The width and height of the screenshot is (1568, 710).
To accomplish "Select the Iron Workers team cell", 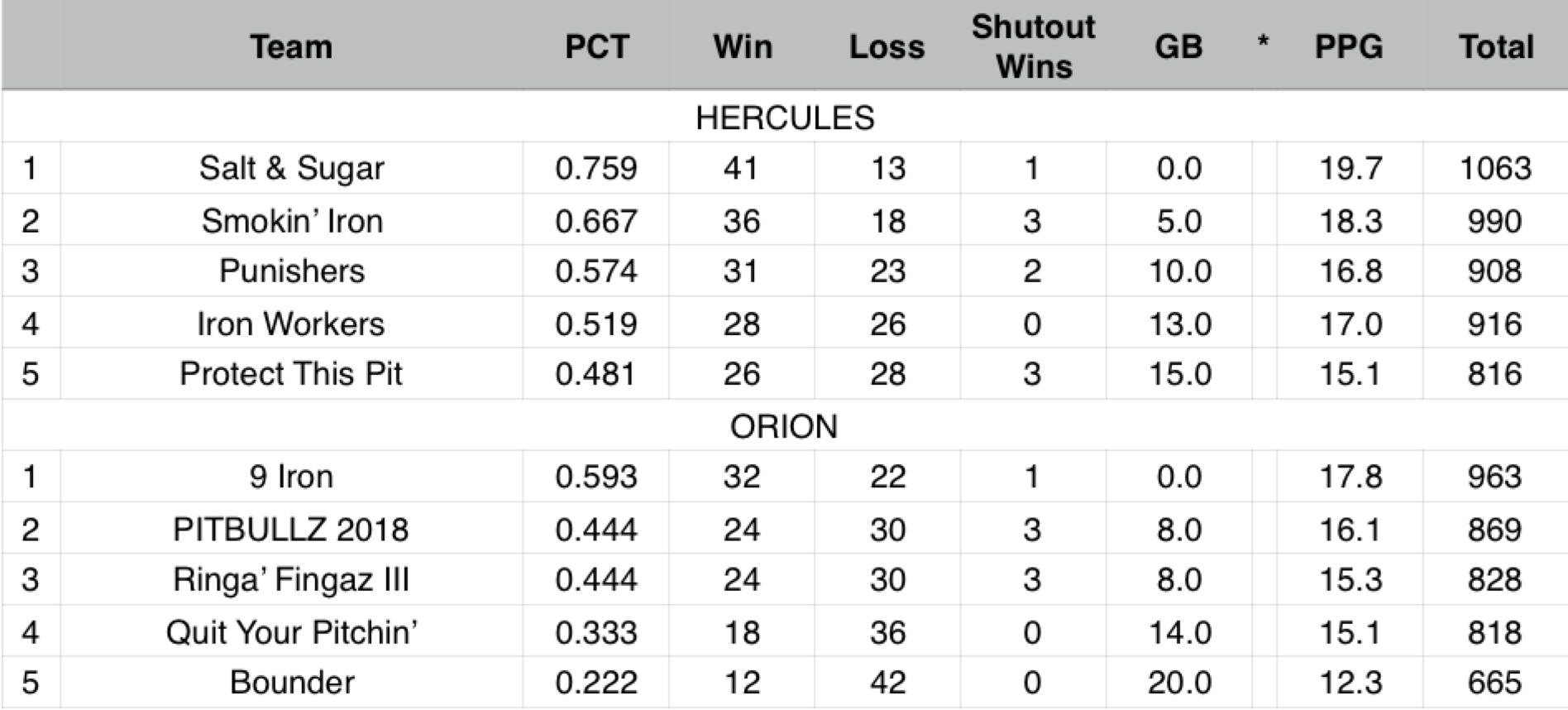I will (x=291, y=324).
